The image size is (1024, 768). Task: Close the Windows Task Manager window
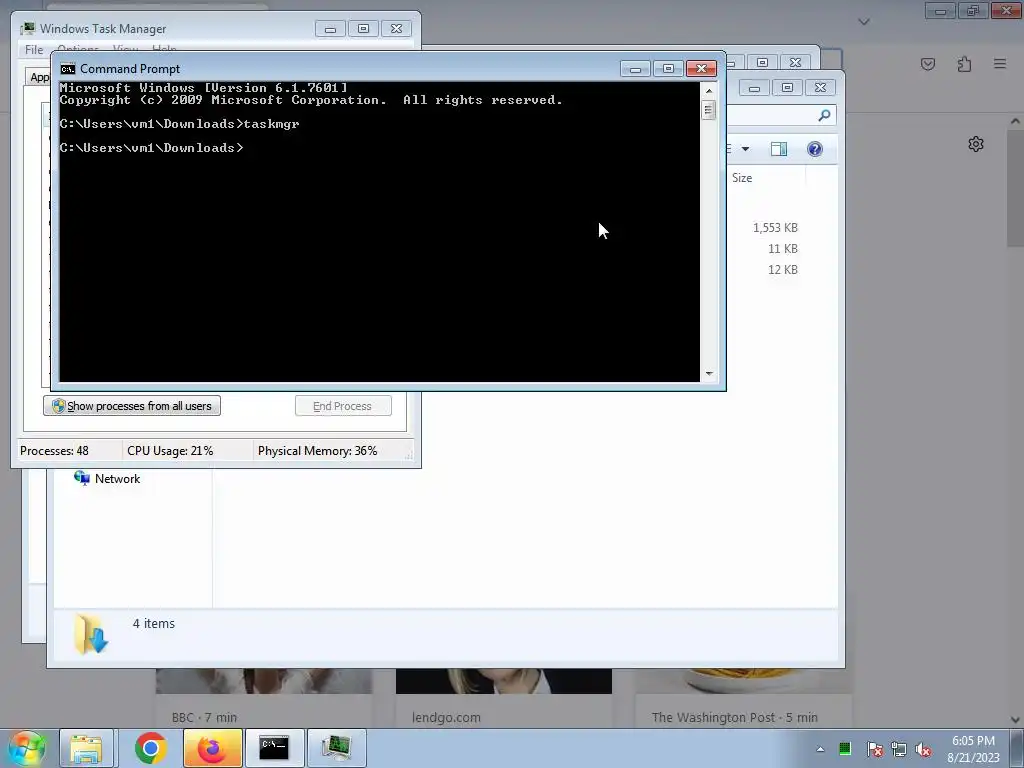[396, 29]
